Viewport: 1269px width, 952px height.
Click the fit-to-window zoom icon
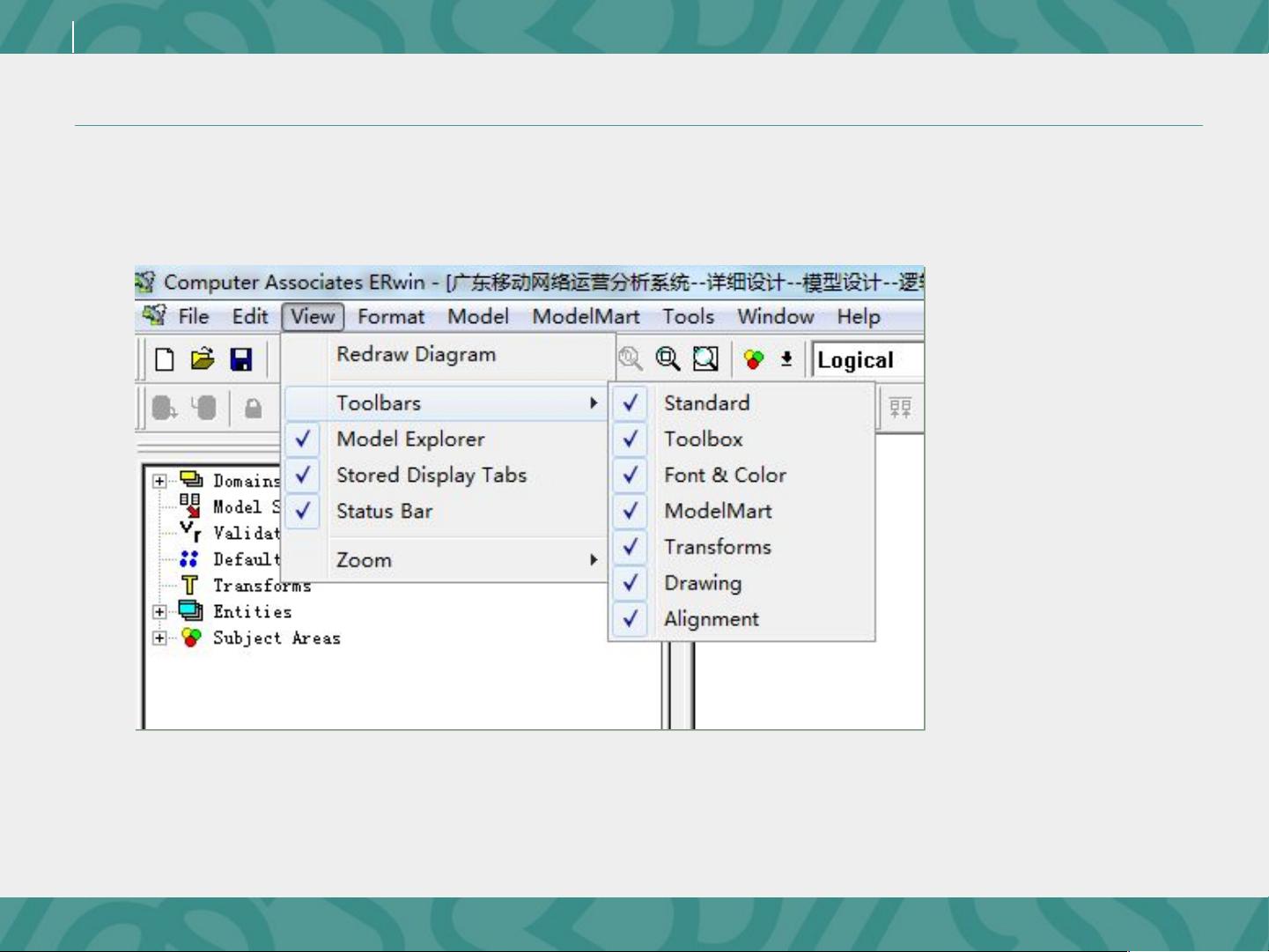[705, 358]
